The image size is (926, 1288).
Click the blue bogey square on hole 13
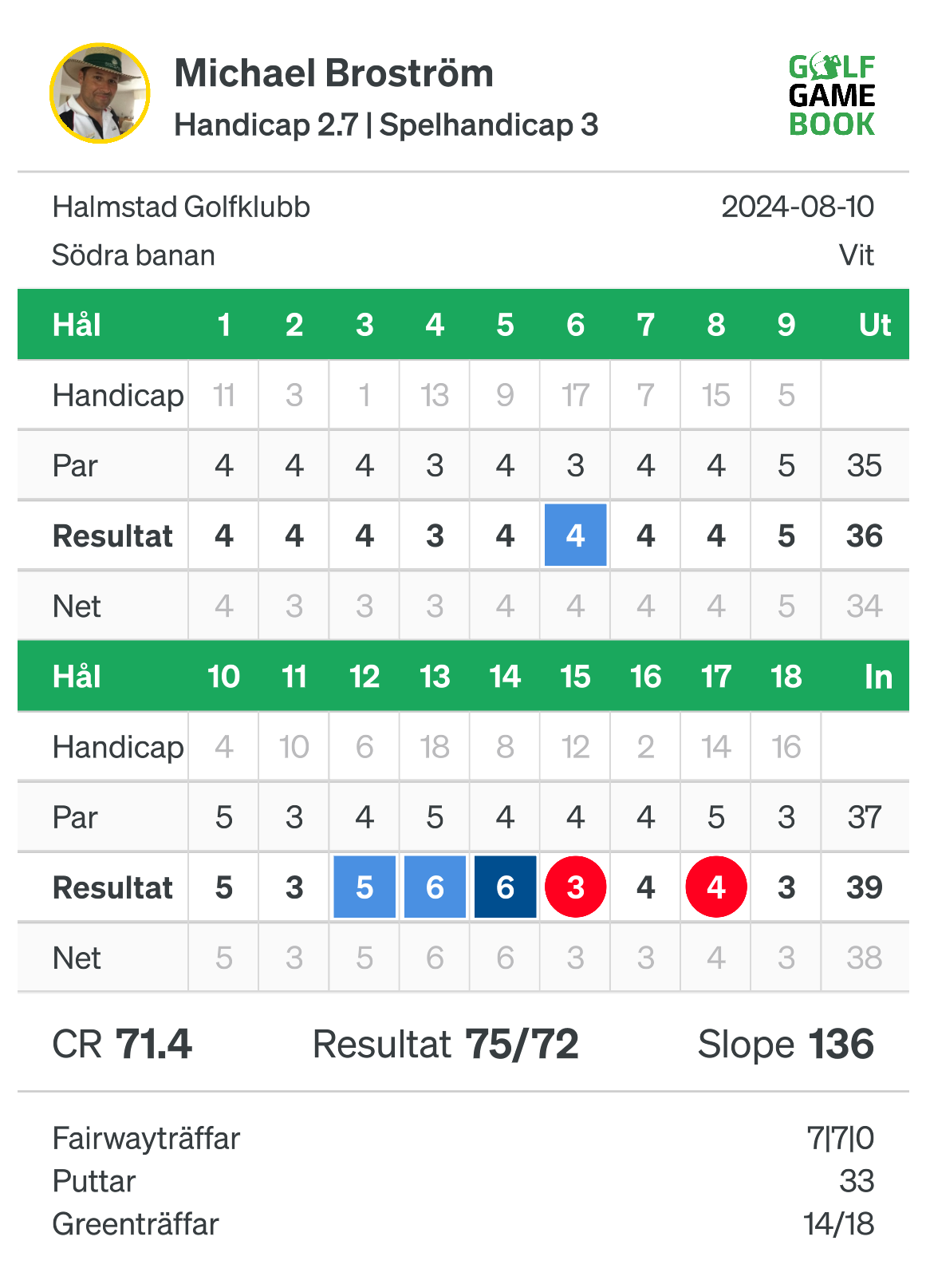click(435, 887)
